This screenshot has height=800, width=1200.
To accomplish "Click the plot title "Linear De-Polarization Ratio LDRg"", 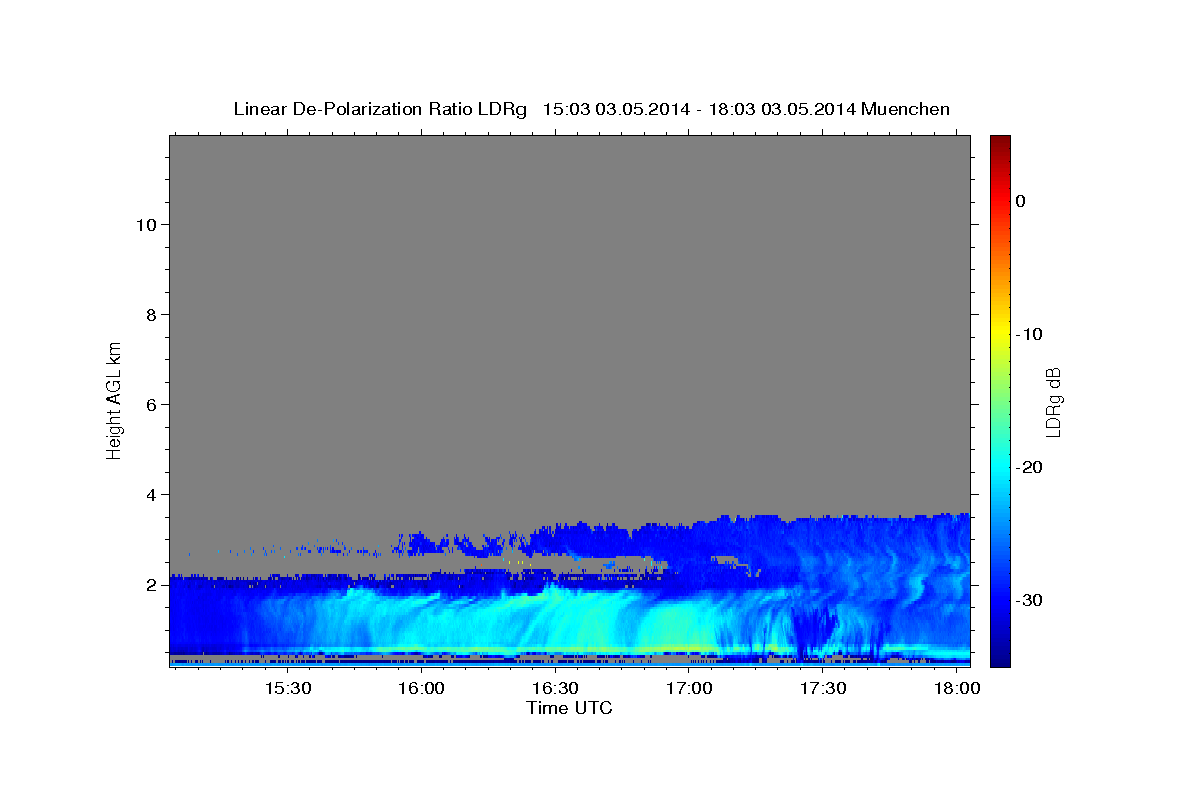I will [379, 109].
